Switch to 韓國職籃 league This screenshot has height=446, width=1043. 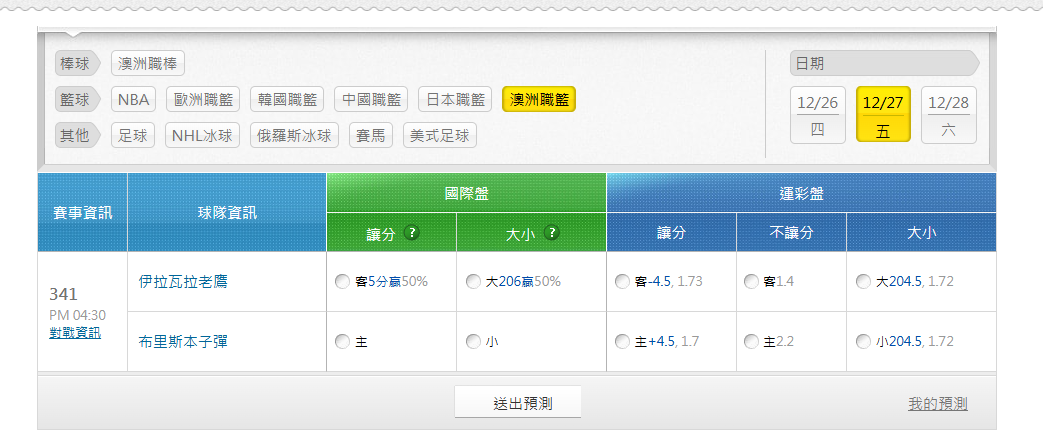pyautogui.click(x=287, y=100)
